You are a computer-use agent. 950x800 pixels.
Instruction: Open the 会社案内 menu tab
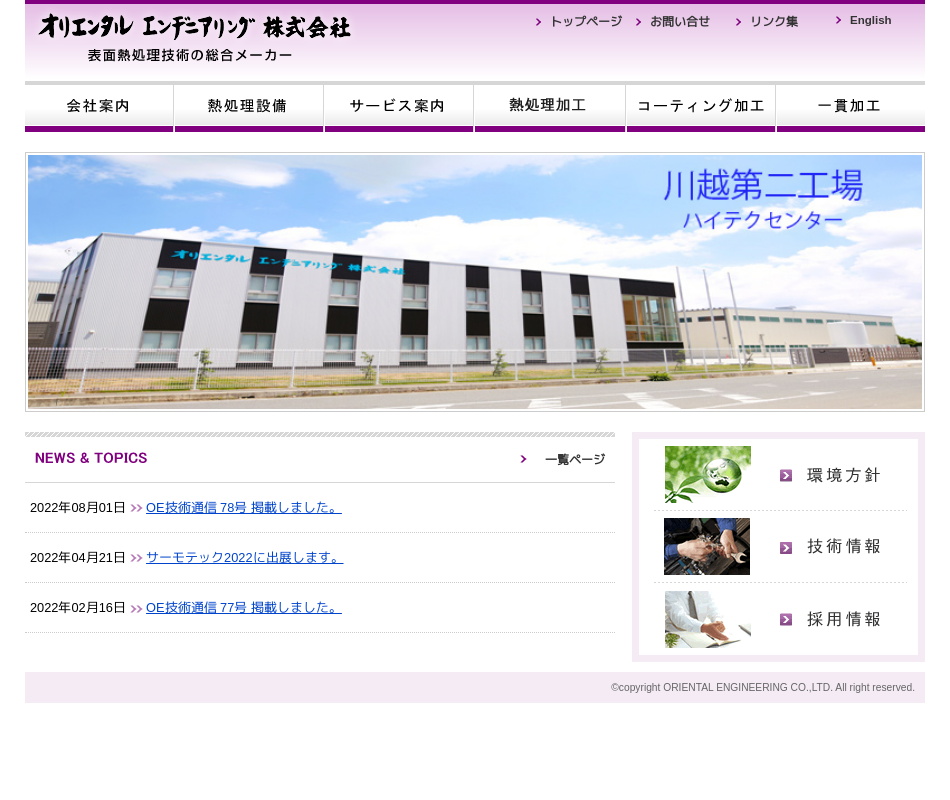[x=99, y=106]
